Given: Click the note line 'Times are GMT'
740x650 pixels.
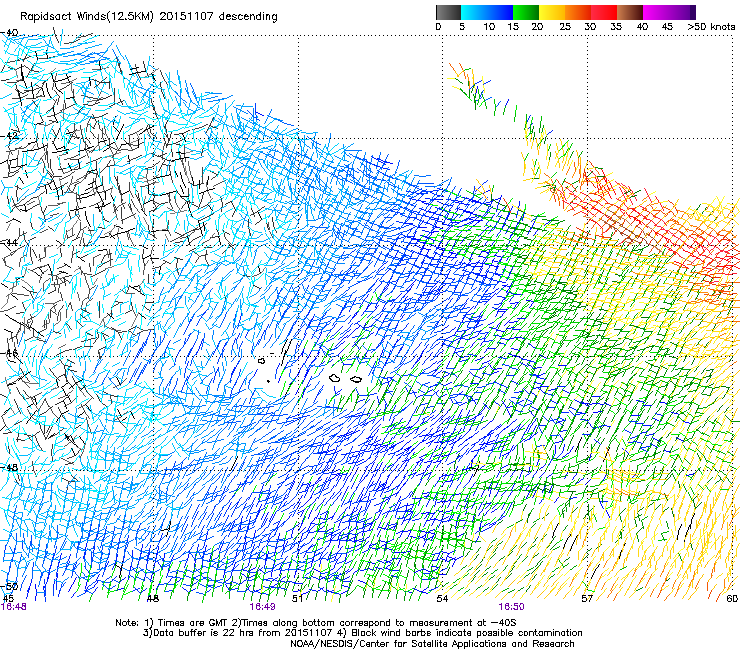Looking at the screenshot, I should tap(192, 623).
